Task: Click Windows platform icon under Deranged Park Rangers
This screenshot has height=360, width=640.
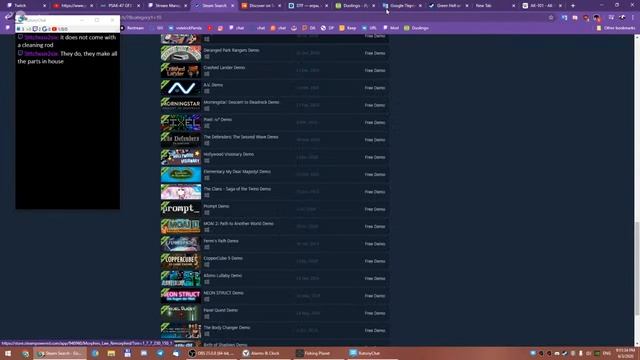Action: point(207,56)
